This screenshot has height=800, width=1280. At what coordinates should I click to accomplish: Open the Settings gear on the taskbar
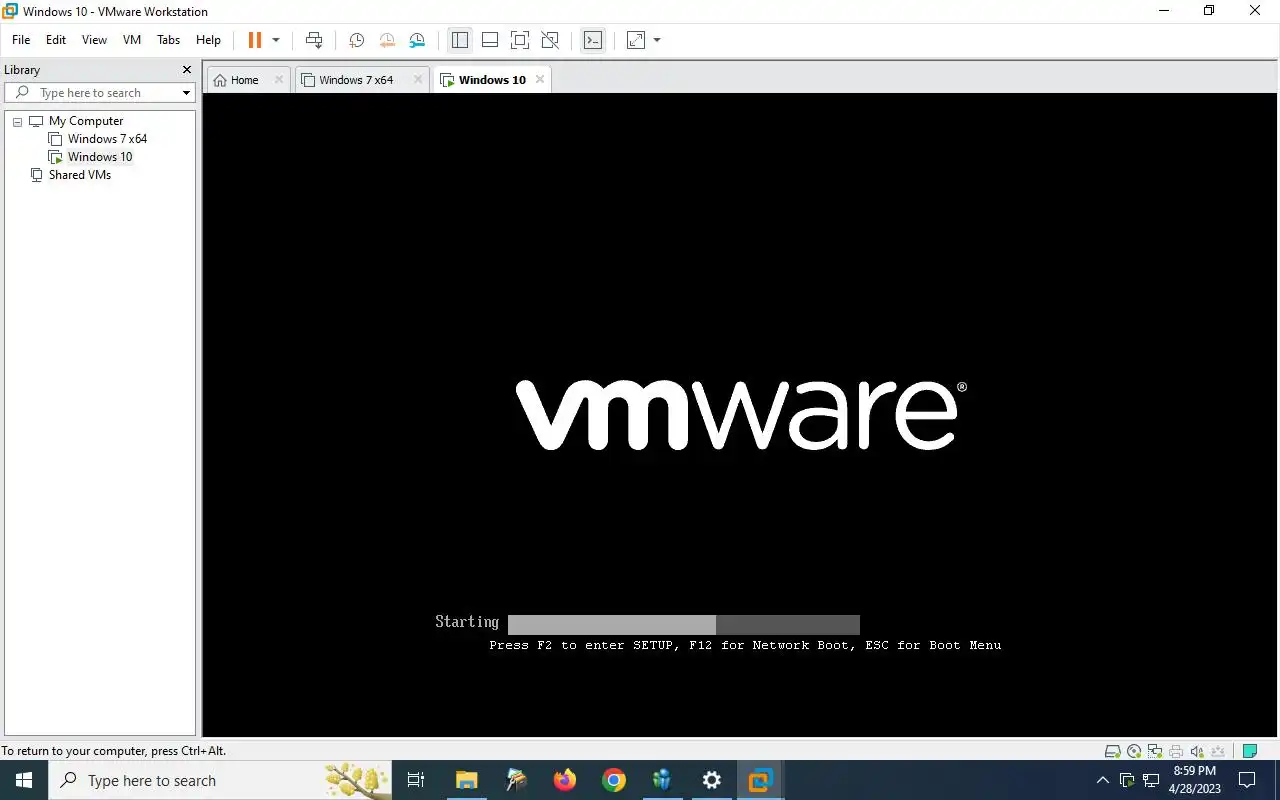click(x=711, y=780)
